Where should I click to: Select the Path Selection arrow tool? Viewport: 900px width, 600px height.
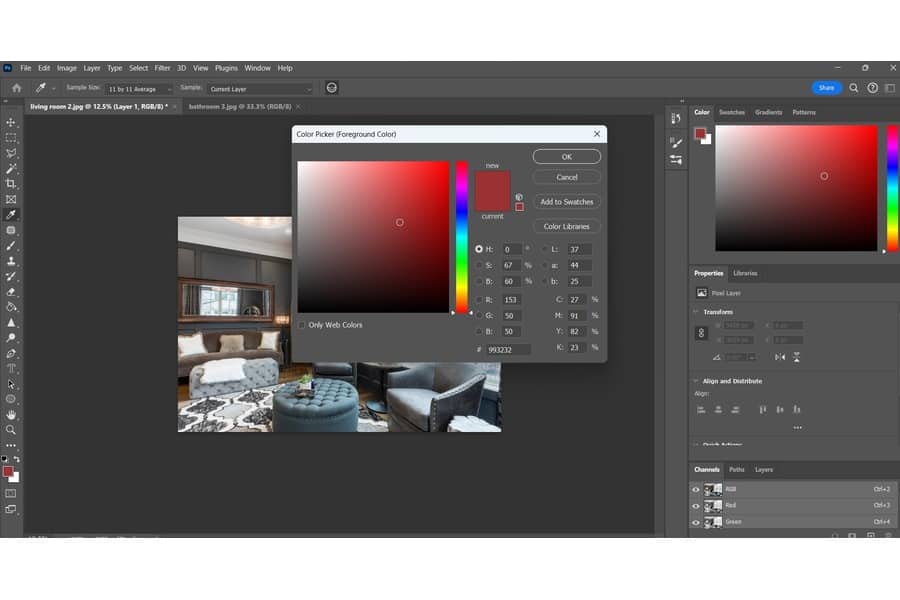tap(11, 384)
